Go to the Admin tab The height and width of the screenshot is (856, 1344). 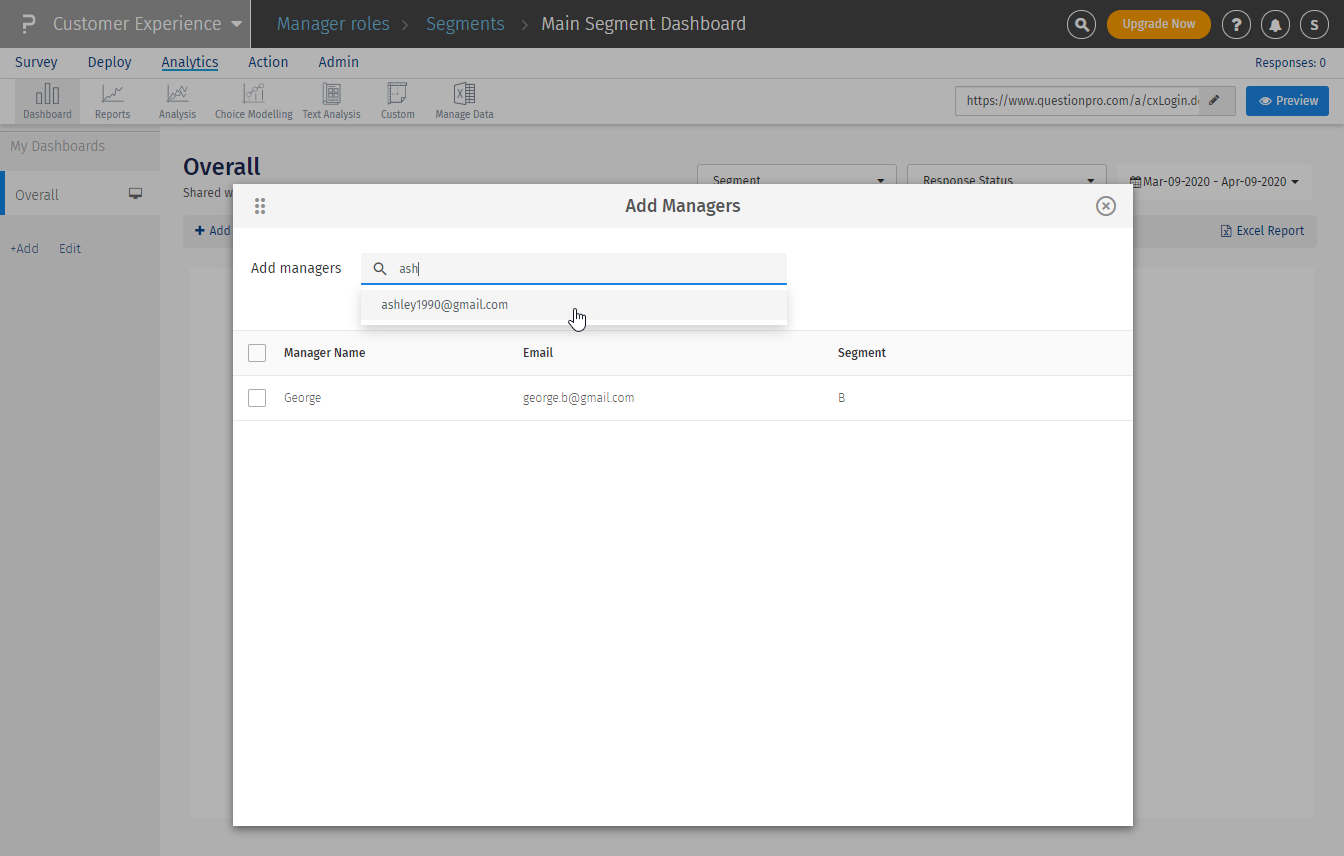click(x=338, y=62)
